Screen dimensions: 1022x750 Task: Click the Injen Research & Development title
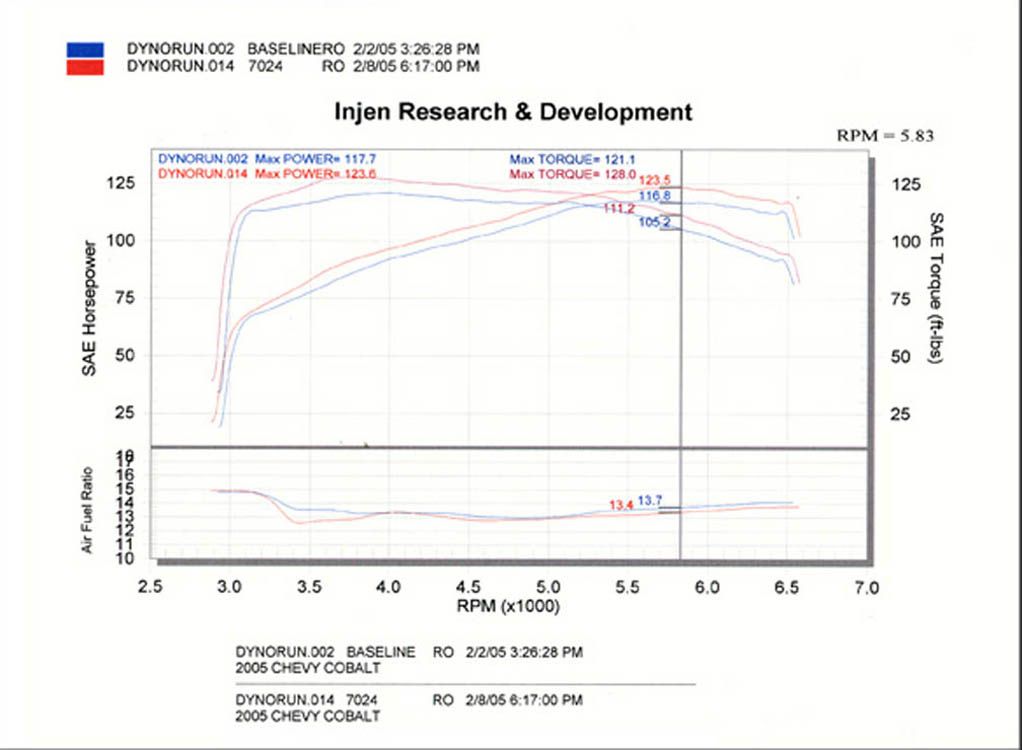click(513, 112)
